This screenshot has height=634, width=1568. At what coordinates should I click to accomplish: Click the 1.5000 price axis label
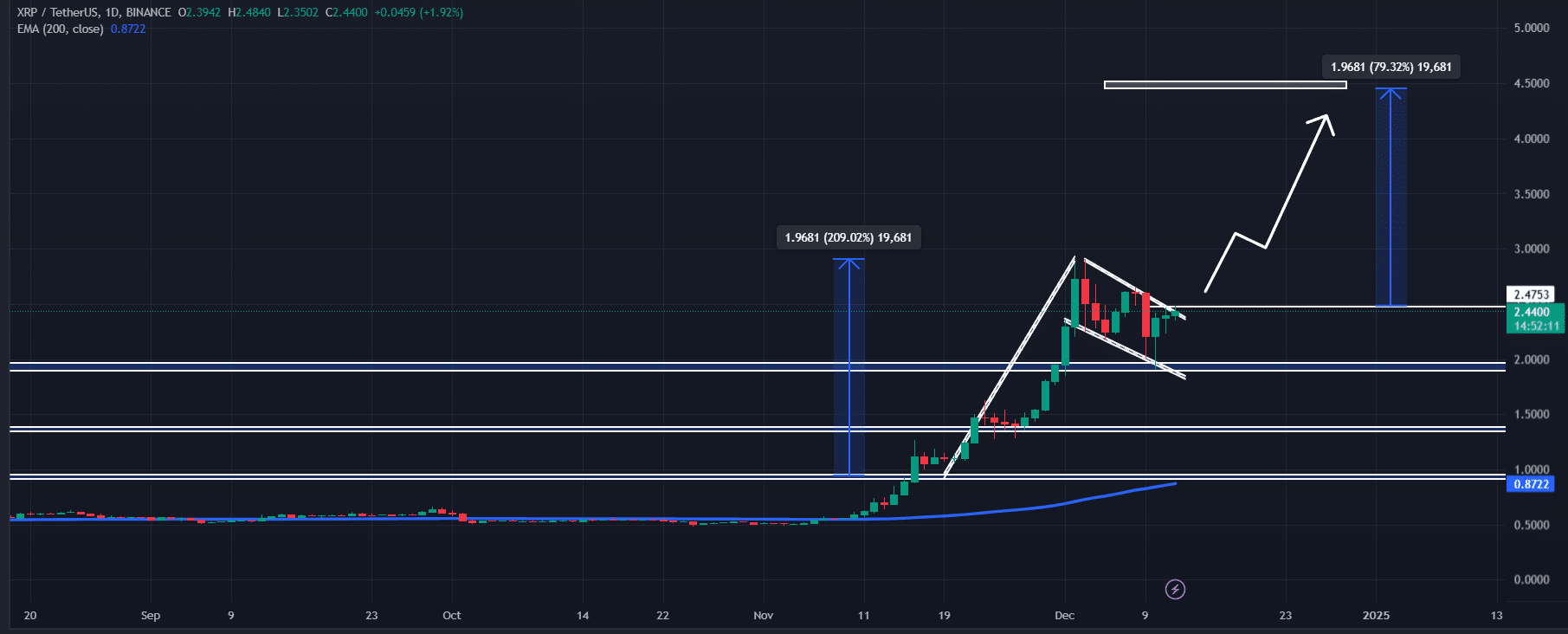click(1532, 415)
